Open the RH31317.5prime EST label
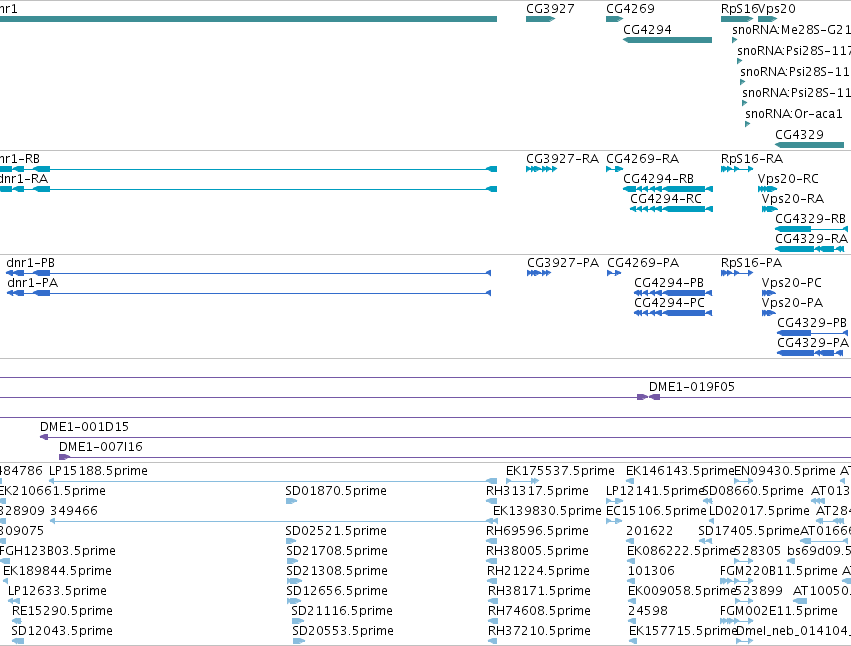 tap(537, 491)
